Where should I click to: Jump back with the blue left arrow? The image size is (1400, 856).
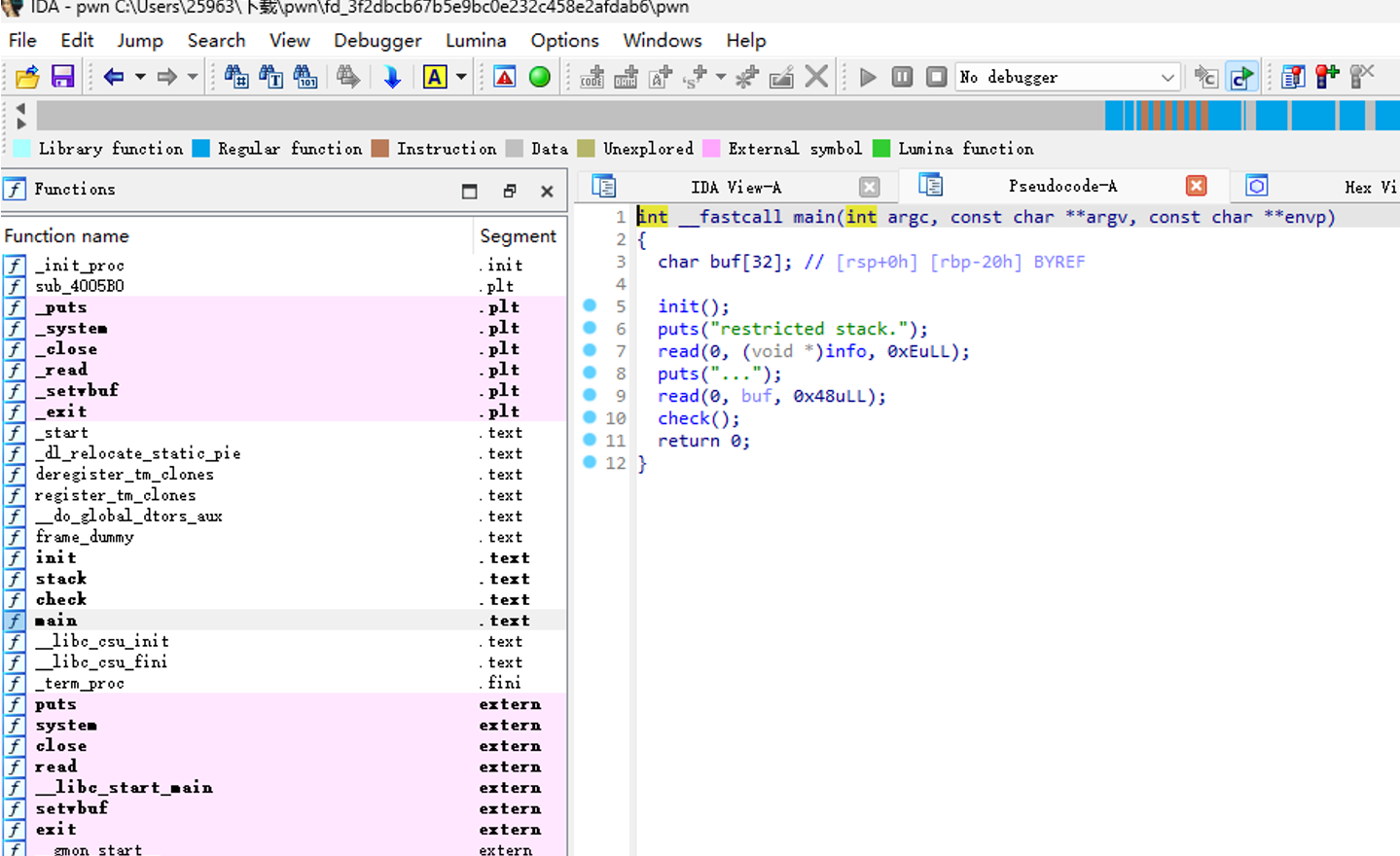[114, 77]
